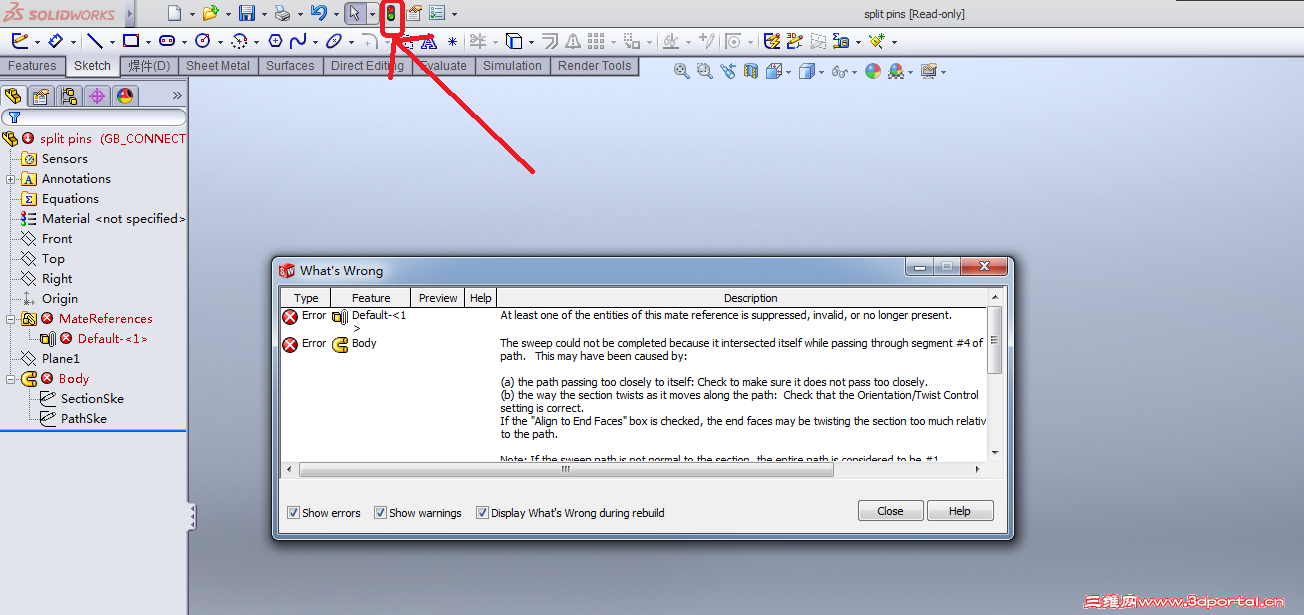This screenshot has width=1304, height=615.
Task: Open the dropdown arrow beside the Undo icon
Action: (x=335, y=15)
